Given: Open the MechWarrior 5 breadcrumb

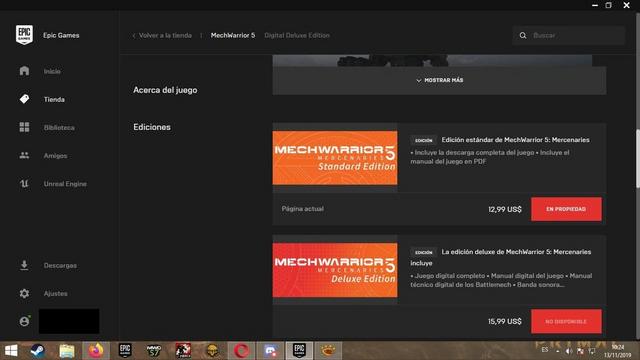Looking at the screenshot, I should tap(233, 36).
